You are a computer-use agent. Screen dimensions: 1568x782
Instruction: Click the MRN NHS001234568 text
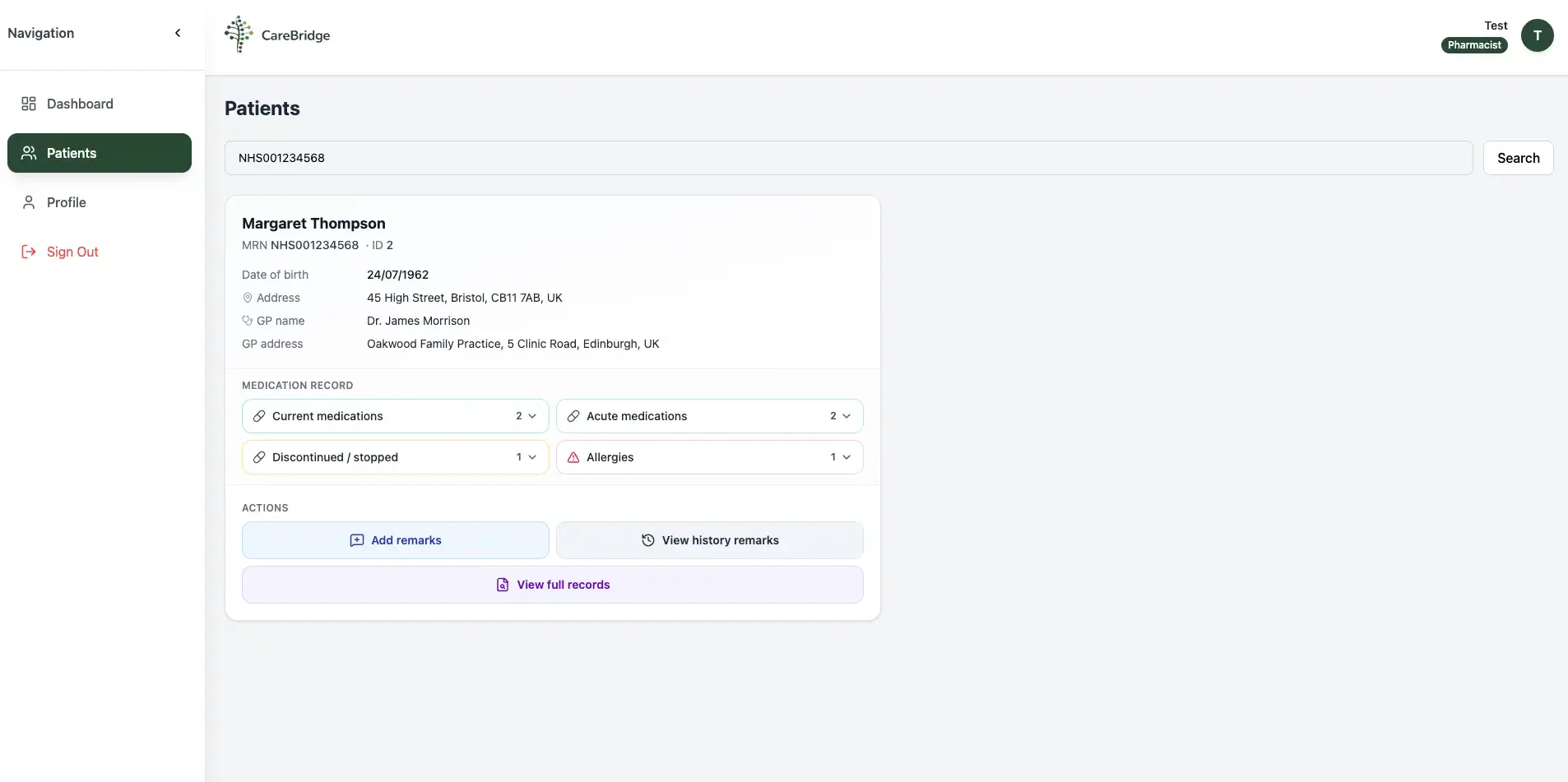point(300,245)
